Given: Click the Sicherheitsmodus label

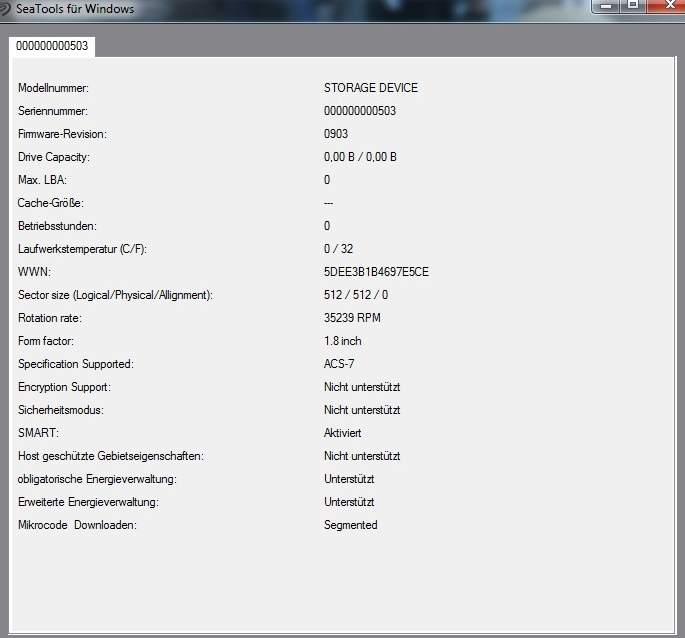Looking at the screenshot, I should (x=61, y=410).
